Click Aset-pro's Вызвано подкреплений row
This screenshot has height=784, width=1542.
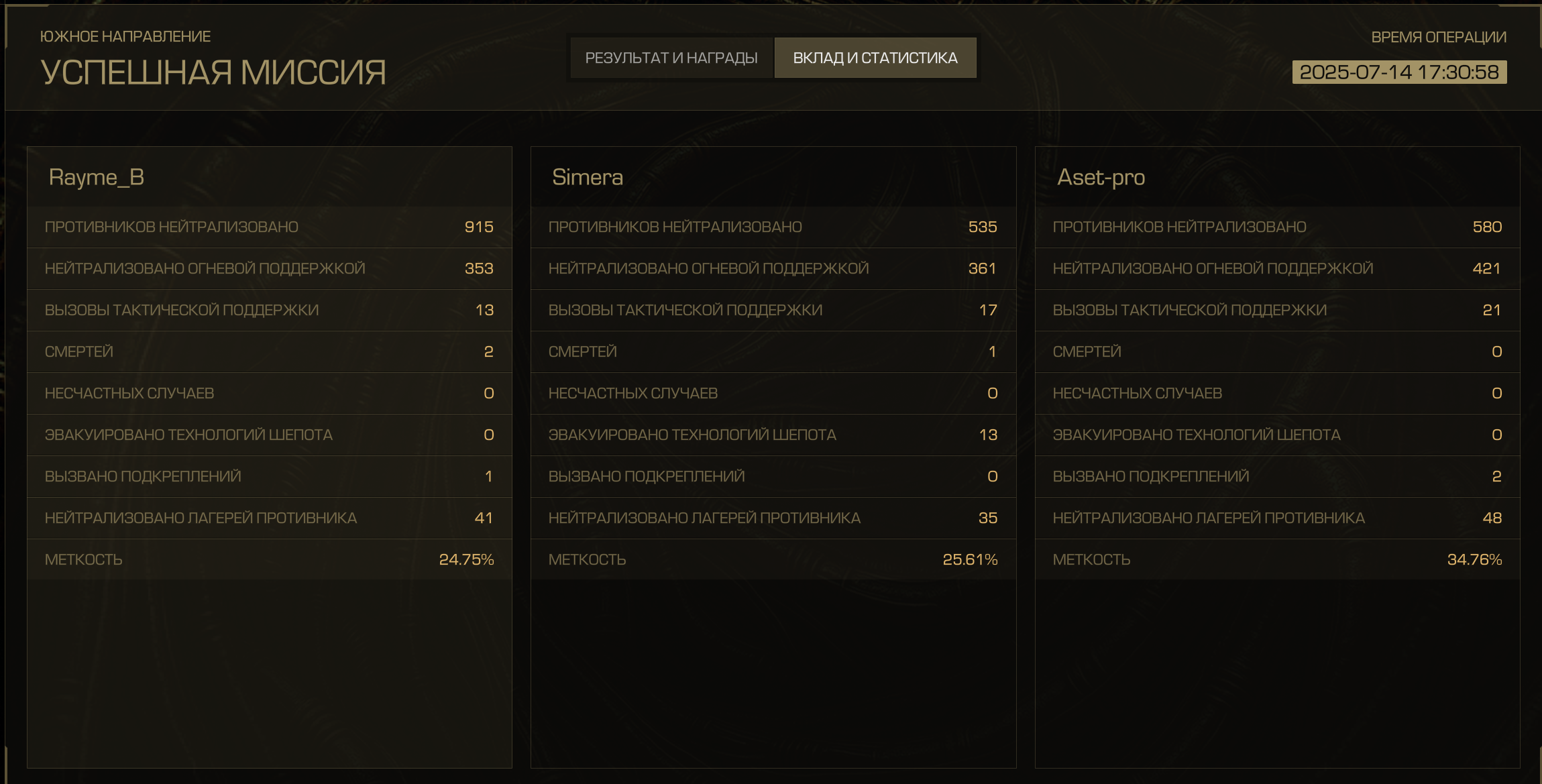point(1277,476)
